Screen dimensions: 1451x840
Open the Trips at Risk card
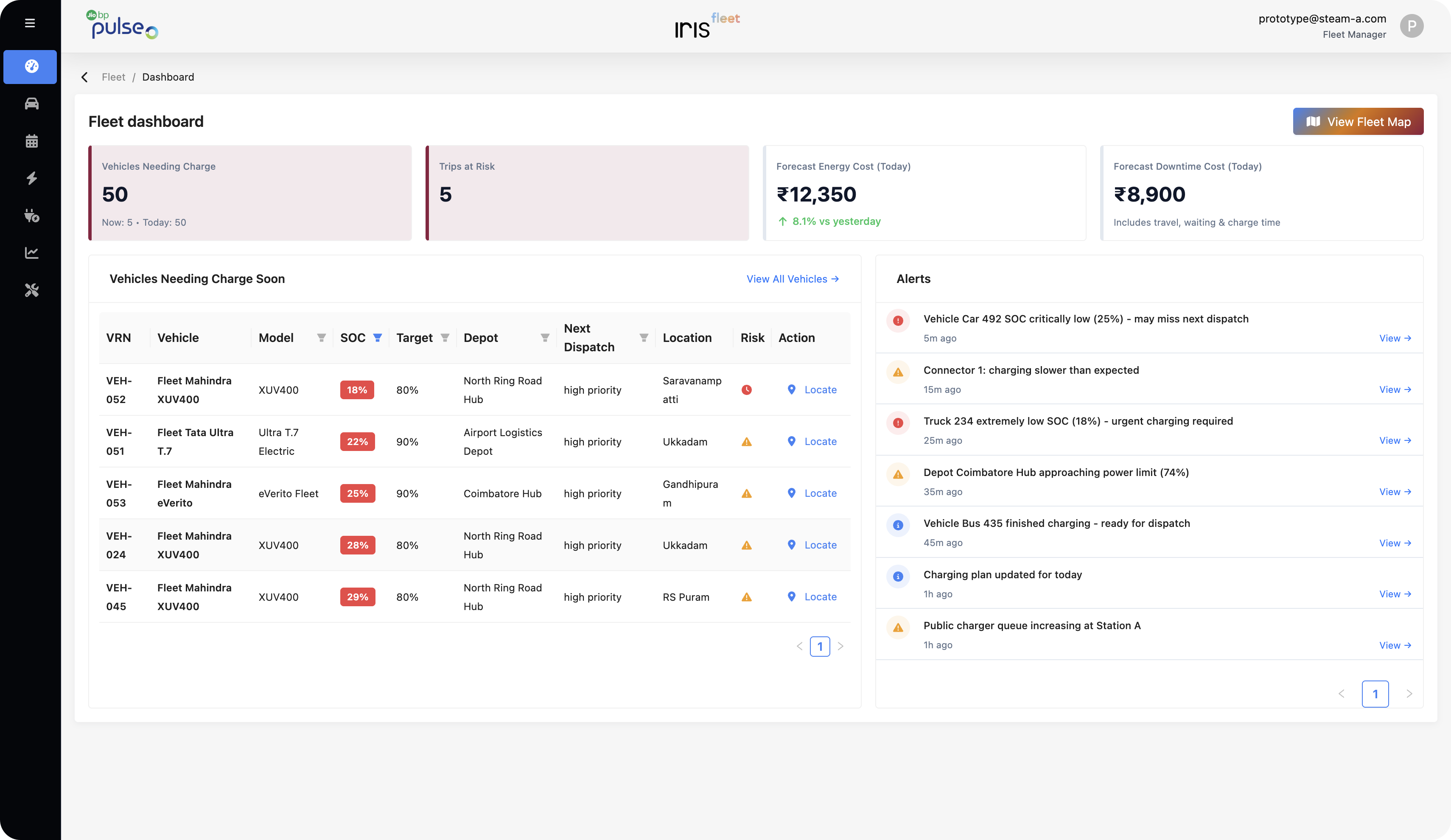pos(587,193)
